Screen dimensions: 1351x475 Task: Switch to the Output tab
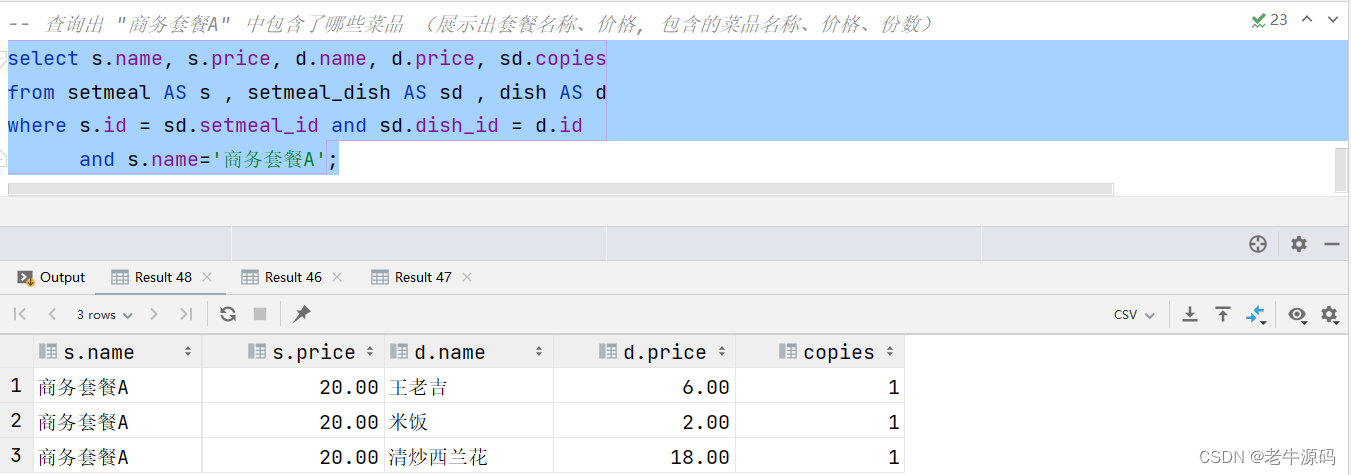[52, 277]
